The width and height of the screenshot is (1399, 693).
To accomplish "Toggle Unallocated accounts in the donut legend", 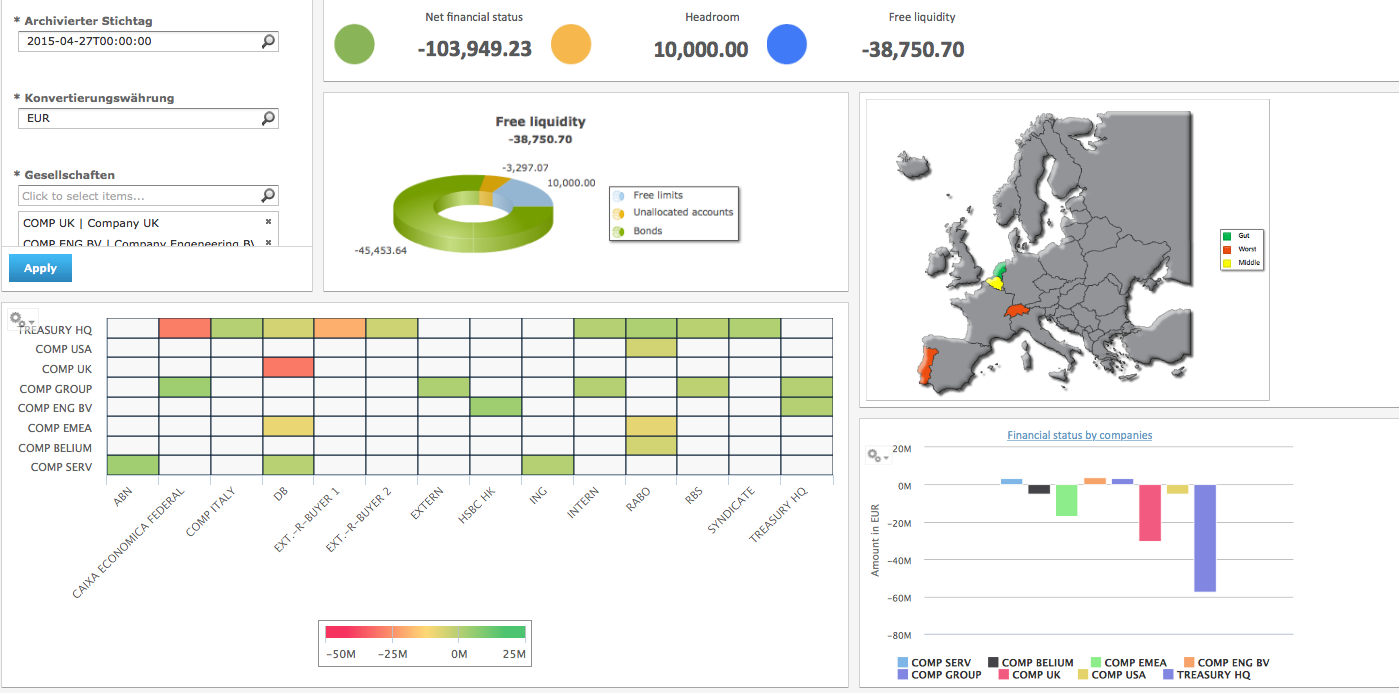I will (x=682, y=213).
